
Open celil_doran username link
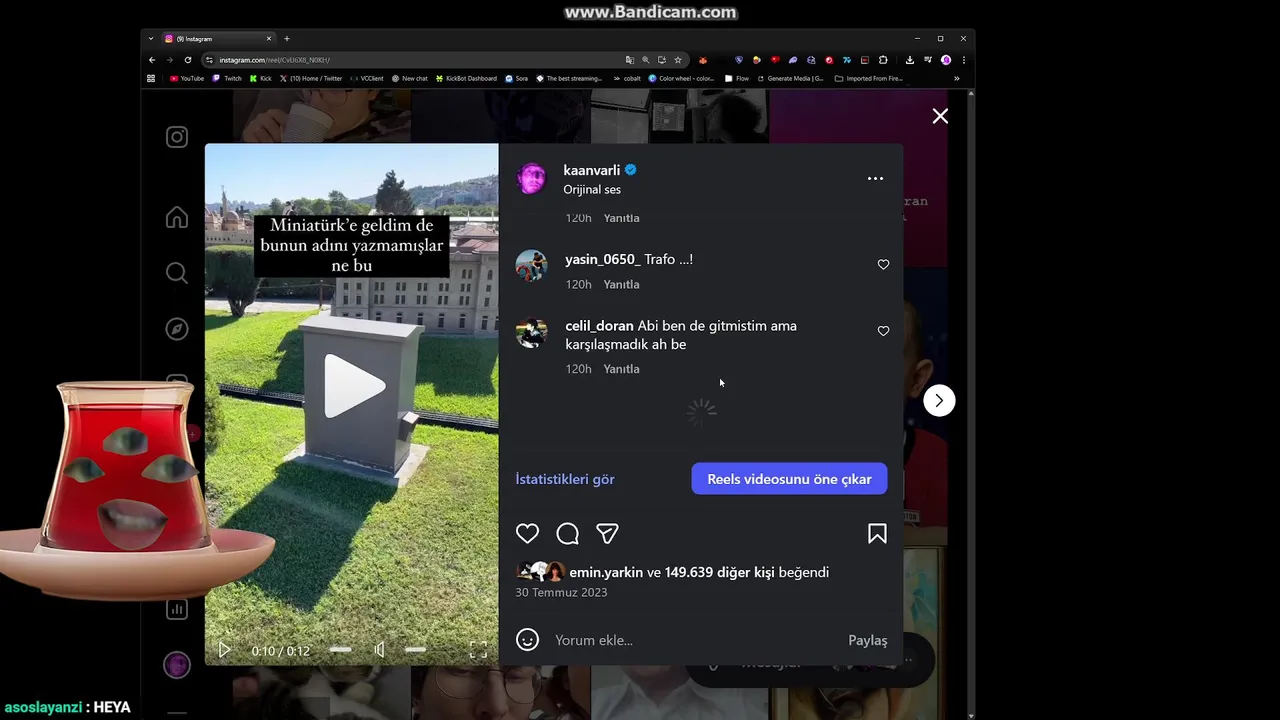coord(599,326)
